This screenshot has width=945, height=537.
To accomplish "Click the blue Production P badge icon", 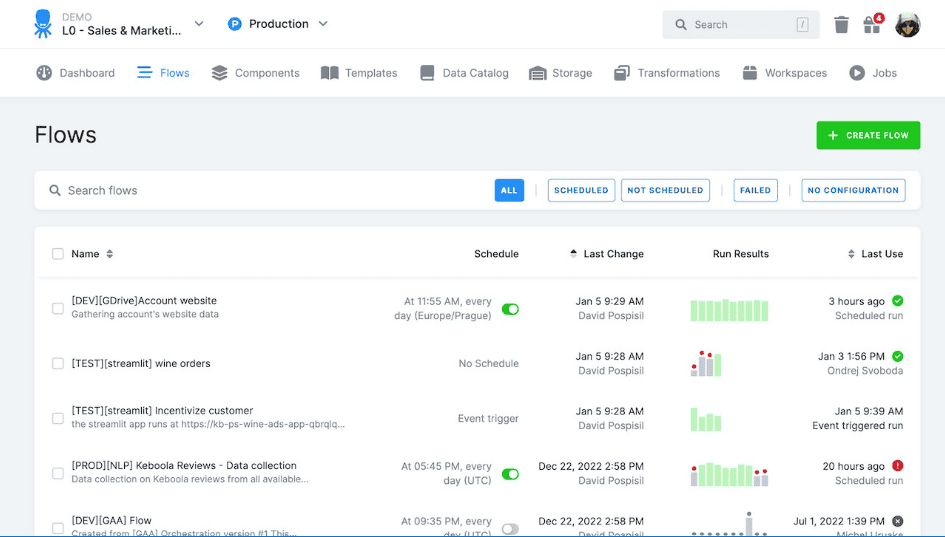I will [234, 24].
